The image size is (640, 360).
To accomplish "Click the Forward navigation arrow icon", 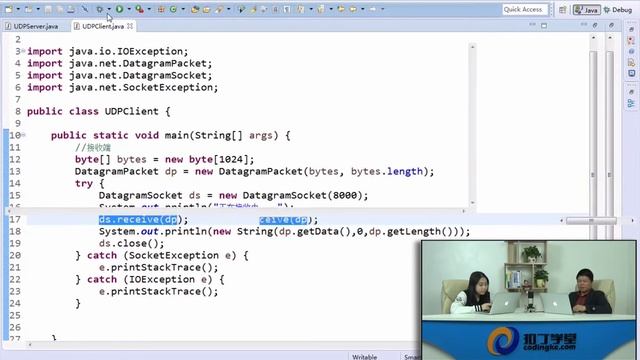I will coord(372,9).
